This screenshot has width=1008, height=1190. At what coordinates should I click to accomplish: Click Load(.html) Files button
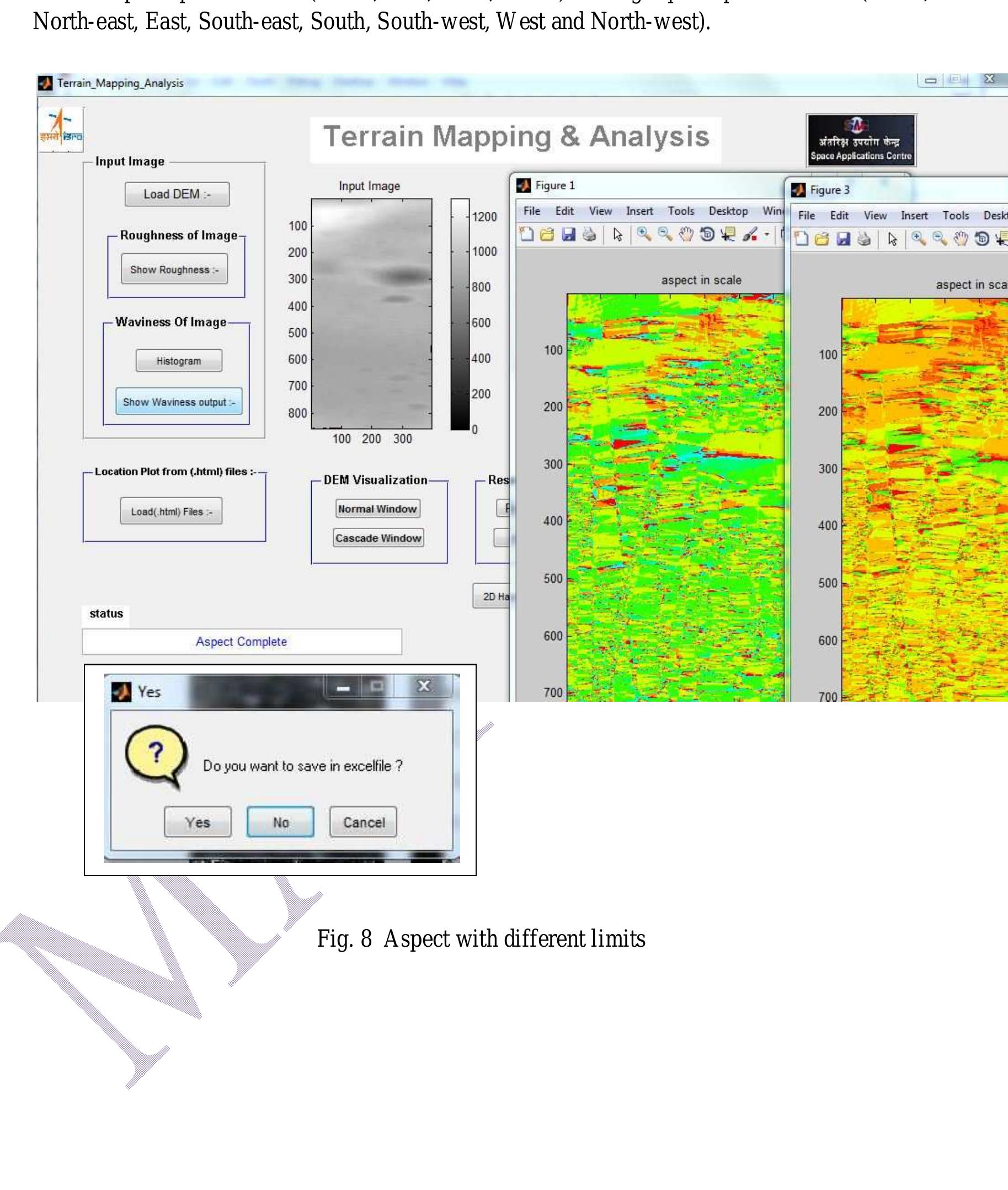[172, 511]
